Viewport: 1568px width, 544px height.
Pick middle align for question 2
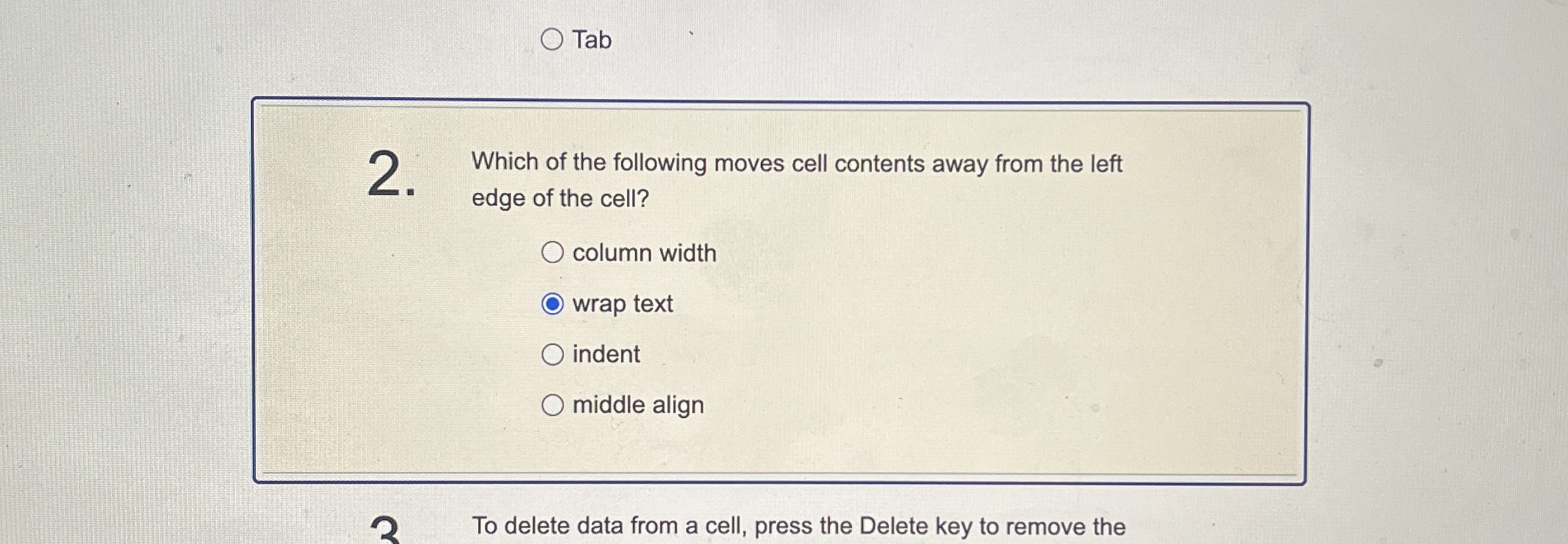553,404
